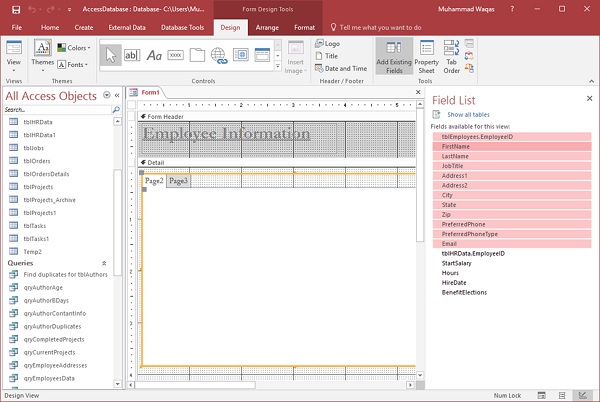Select the Label control tool
The height and width of the screenshot is (402, 600).
(x=154, y=55)
